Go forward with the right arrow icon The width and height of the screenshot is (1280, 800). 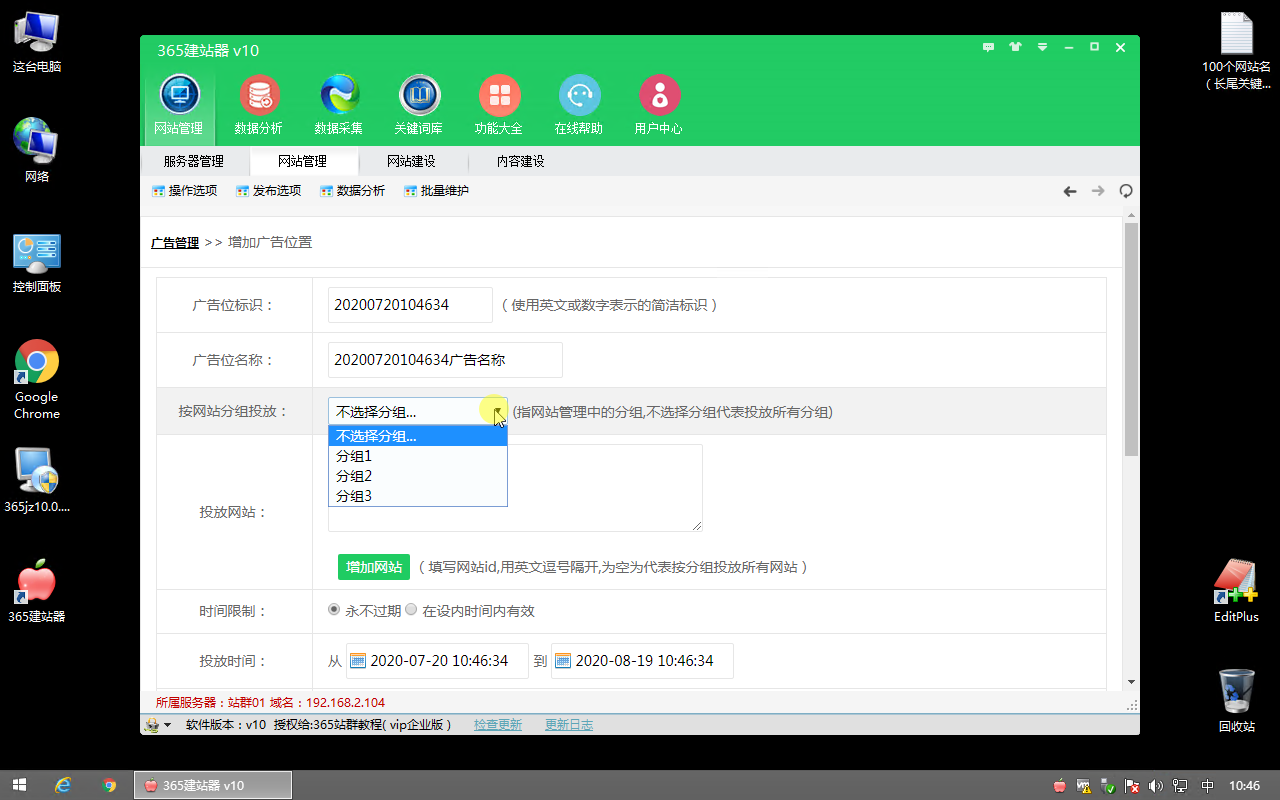1098,191
